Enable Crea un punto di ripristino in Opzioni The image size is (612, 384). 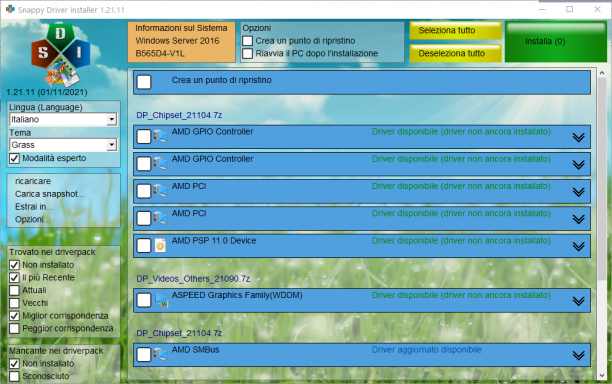pos(247,41)
